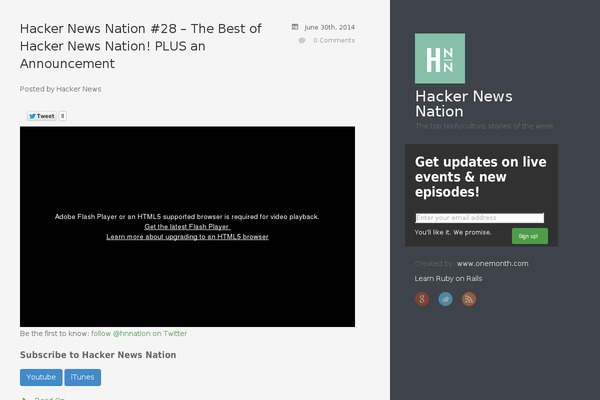Follow @hnnation on Twitter link
Viewport: 600px width, 400px height.
coord(139,333)
